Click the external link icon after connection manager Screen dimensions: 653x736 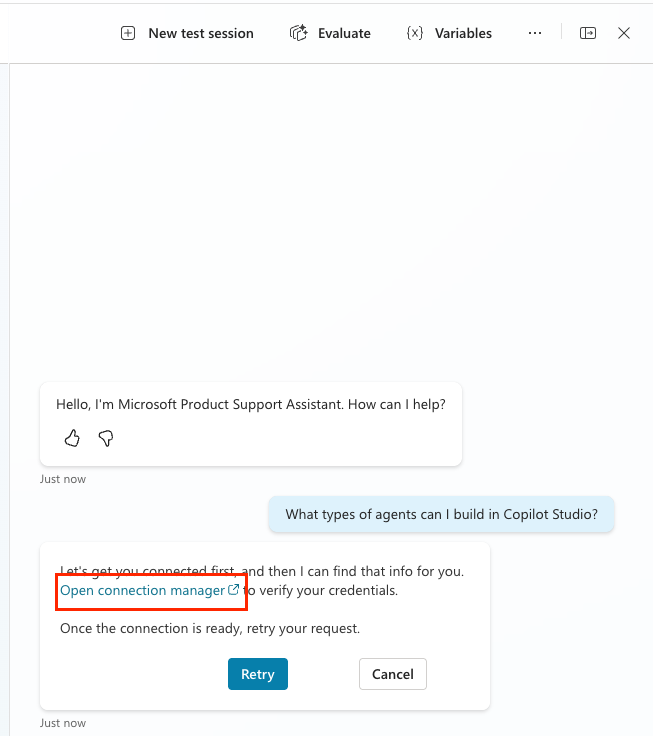coord(233,590)
